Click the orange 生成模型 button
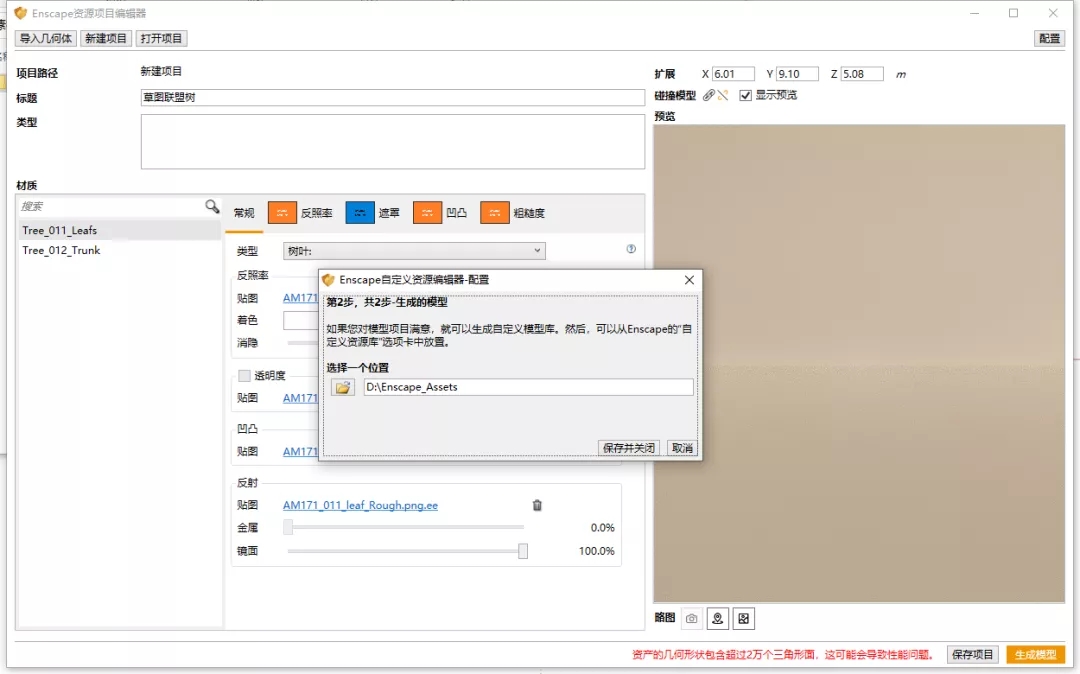The width and height of the screenshot is (1080, 674). [x=1035, y=654]
